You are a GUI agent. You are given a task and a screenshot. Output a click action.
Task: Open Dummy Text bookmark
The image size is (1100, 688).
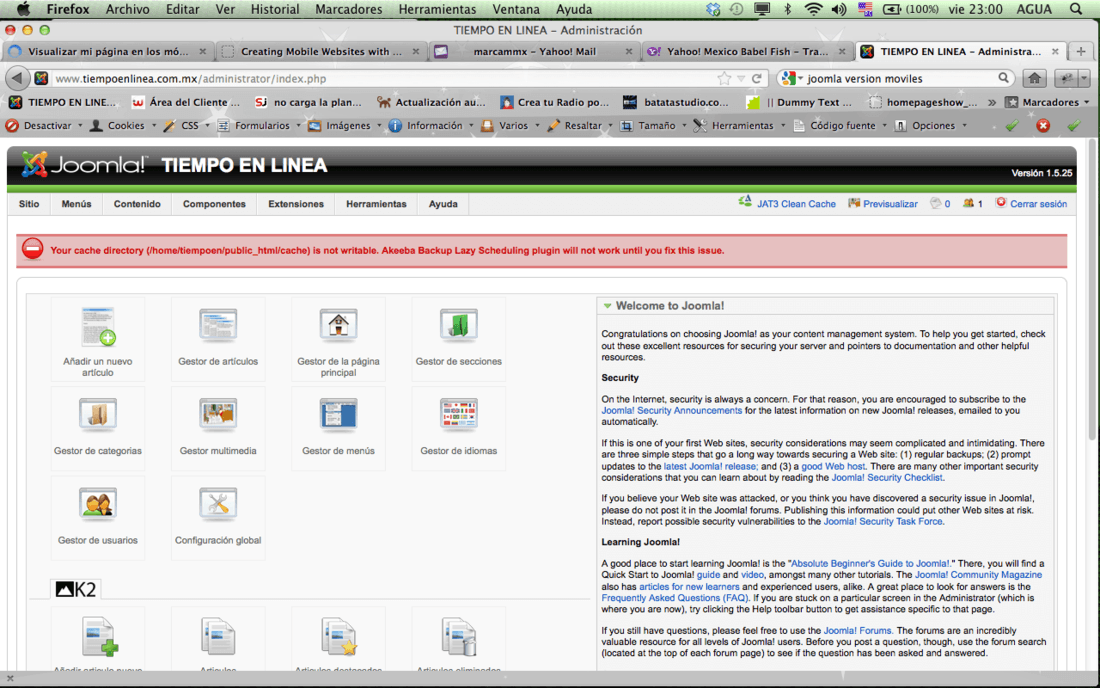(x=800, y=102)
